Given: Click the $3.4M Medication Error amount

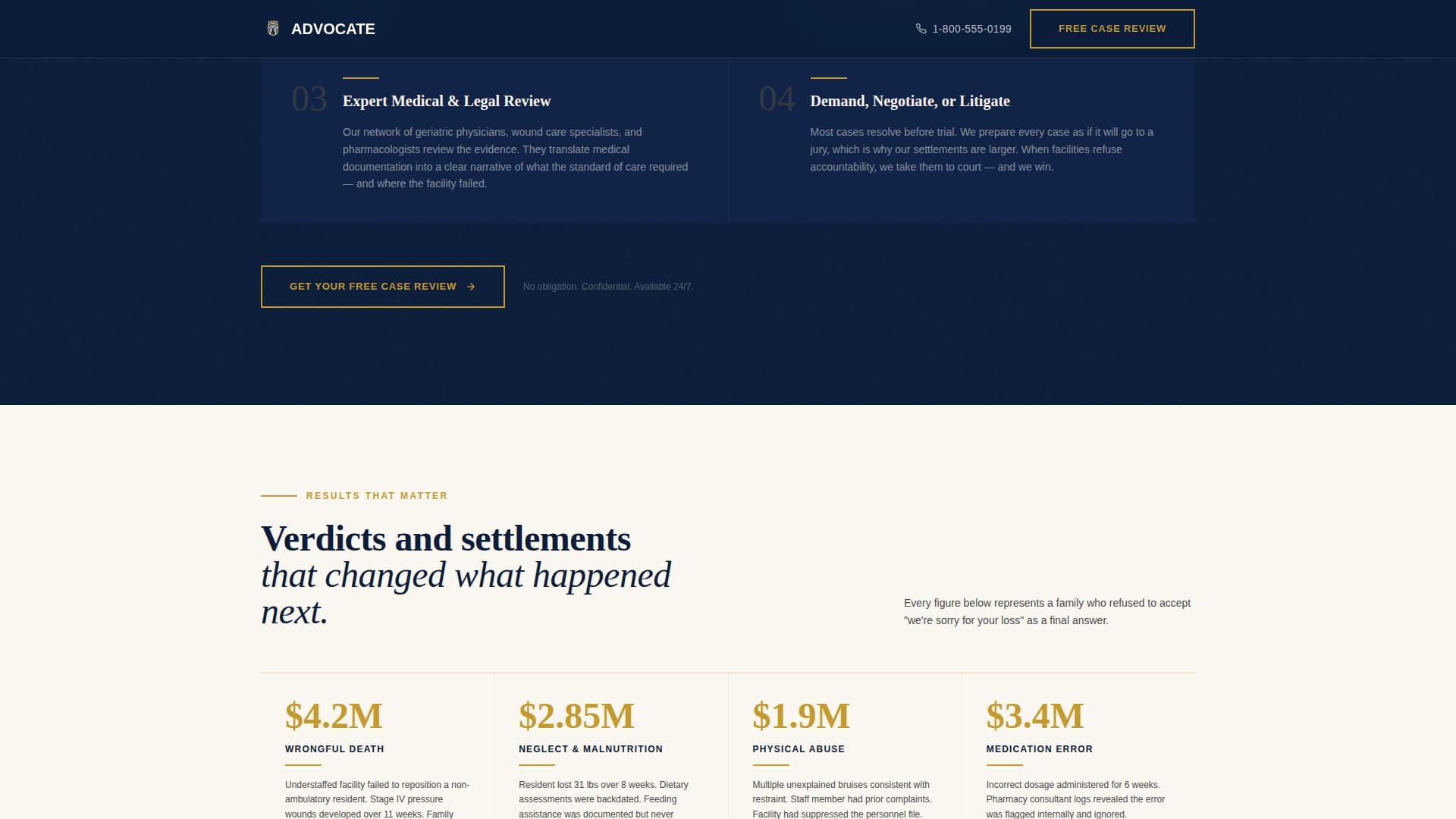Looking at the screenshot, I should tap(1034, 716).
